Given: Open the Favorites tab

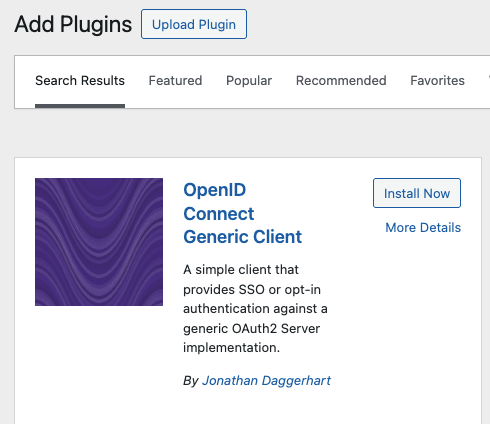Looking at the screenshot, I should [437, 81].
